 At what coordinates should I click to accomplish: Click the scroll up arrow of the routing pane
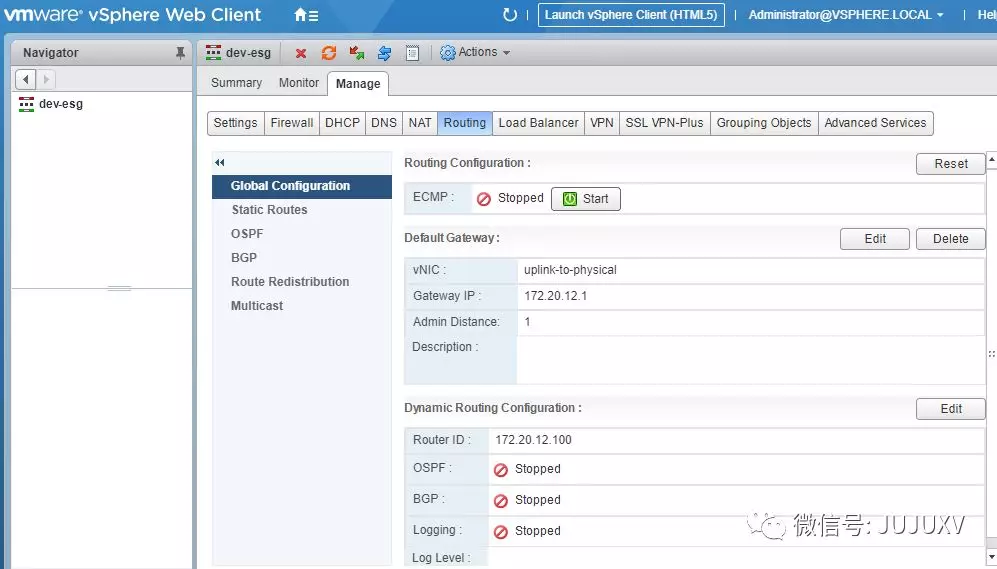click(x=991, y=160)
